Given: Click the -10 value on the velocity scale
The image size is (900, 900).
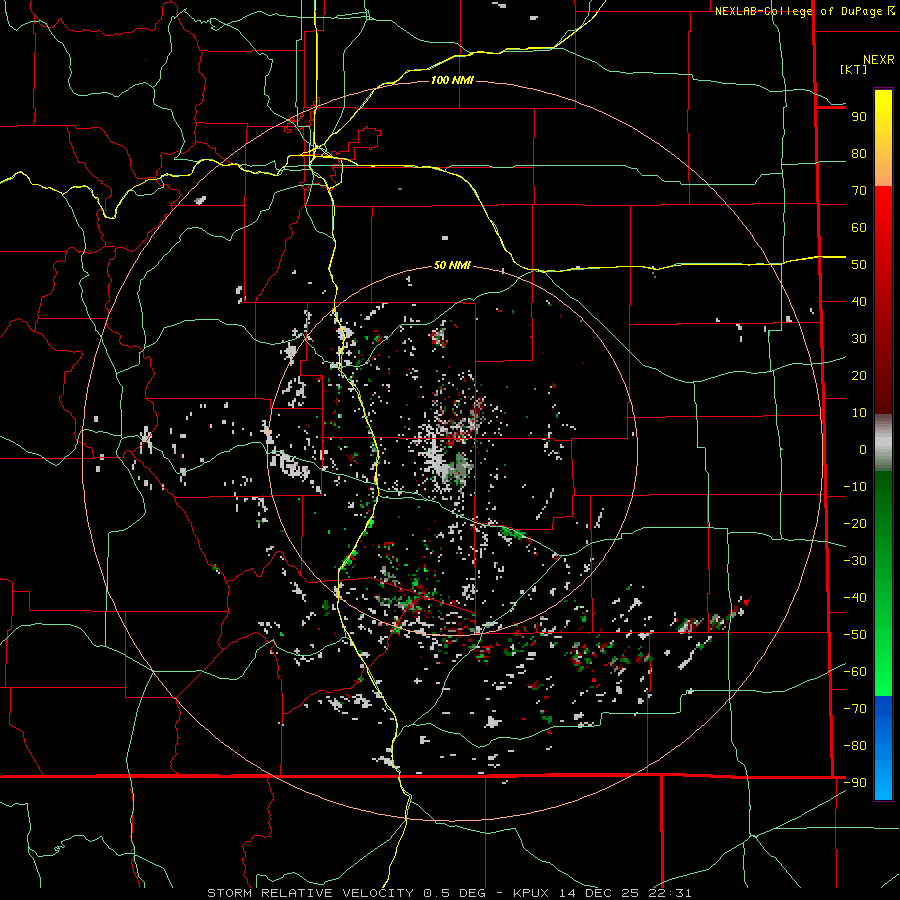Looking at the screenshot, I should coord(855,487).
